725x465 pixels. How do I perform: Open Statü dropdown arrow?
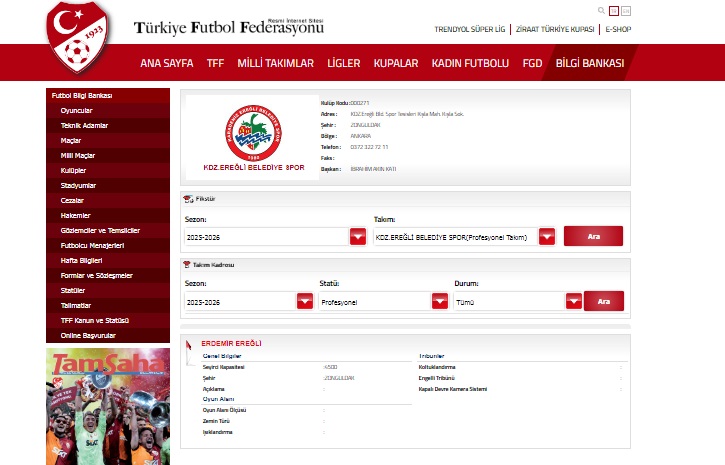click(440, 301)
